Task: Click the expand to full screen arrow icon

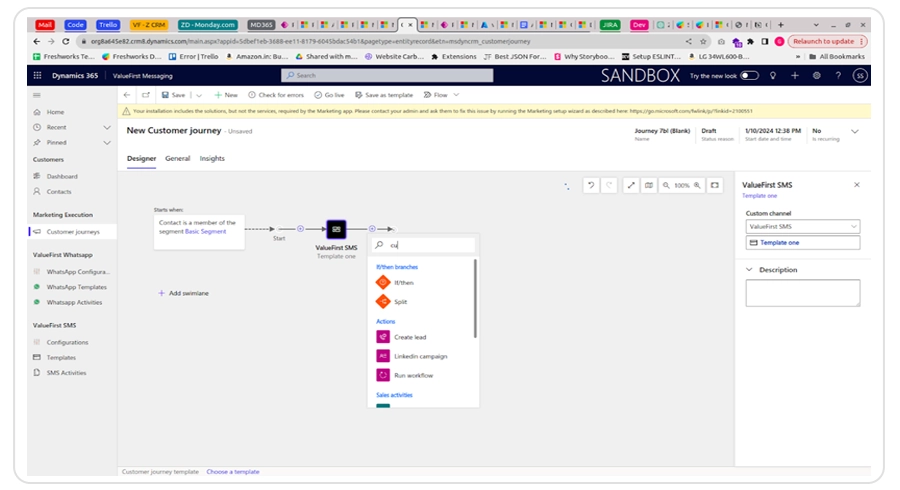Action: (x=631, y=185)
